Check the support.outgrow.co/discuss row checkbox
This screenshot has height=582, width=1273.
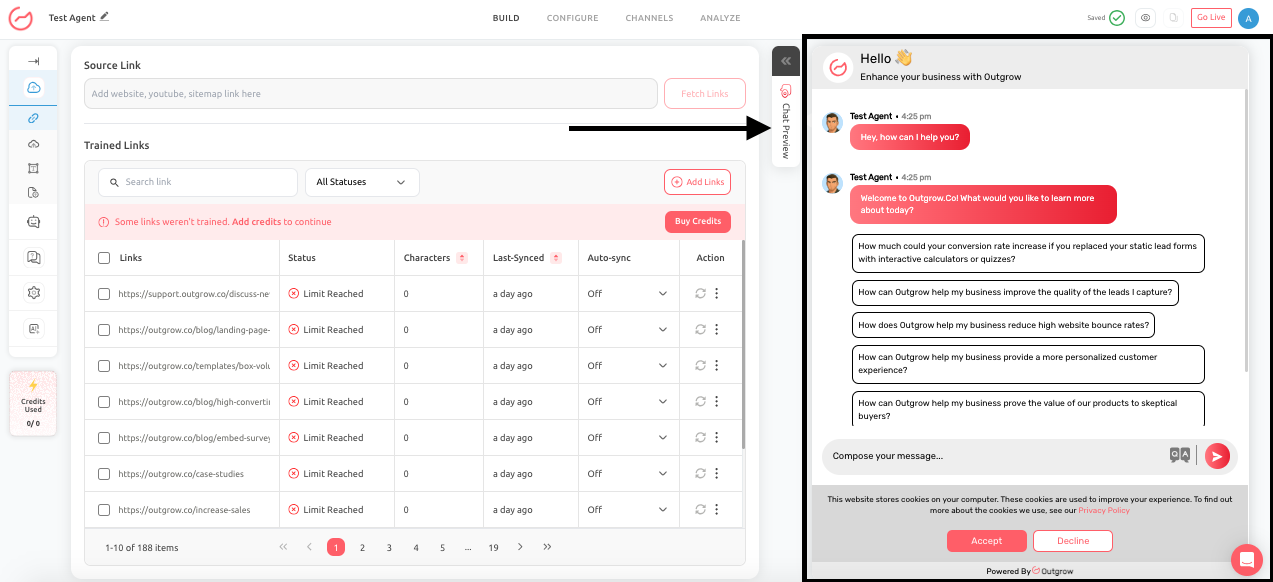[x=104, y=294]
